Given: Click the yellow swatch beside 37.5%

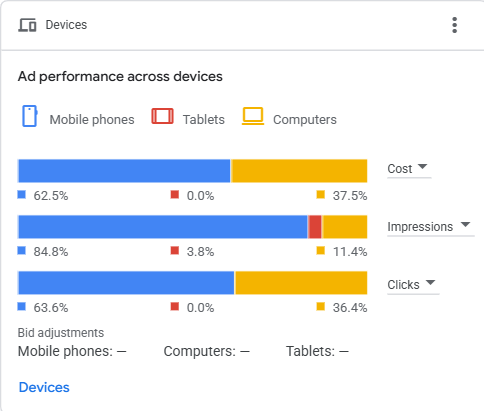Looking at the screenshot, I should 321,195.
